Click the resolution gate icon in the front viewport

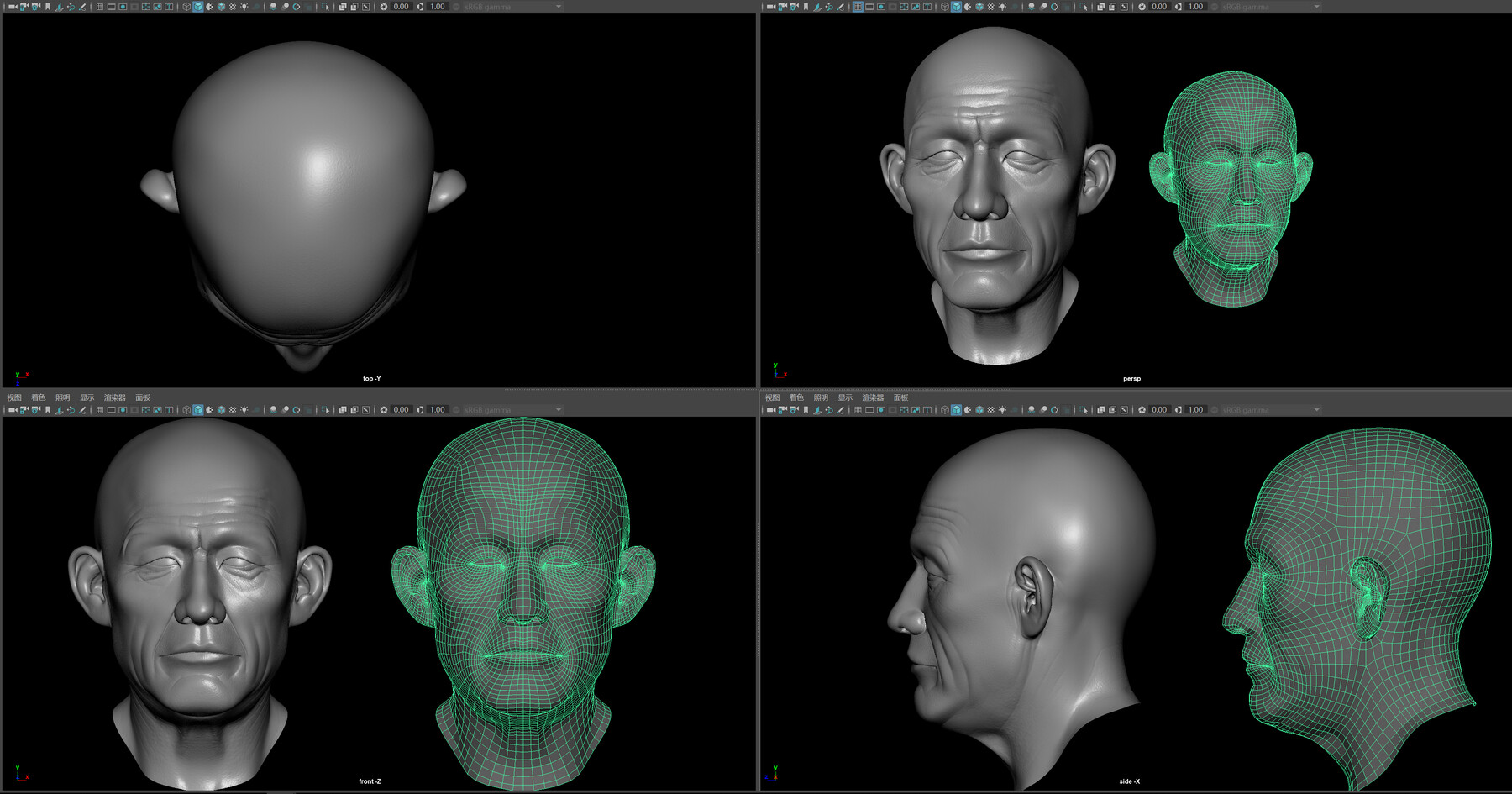[123, 409]
